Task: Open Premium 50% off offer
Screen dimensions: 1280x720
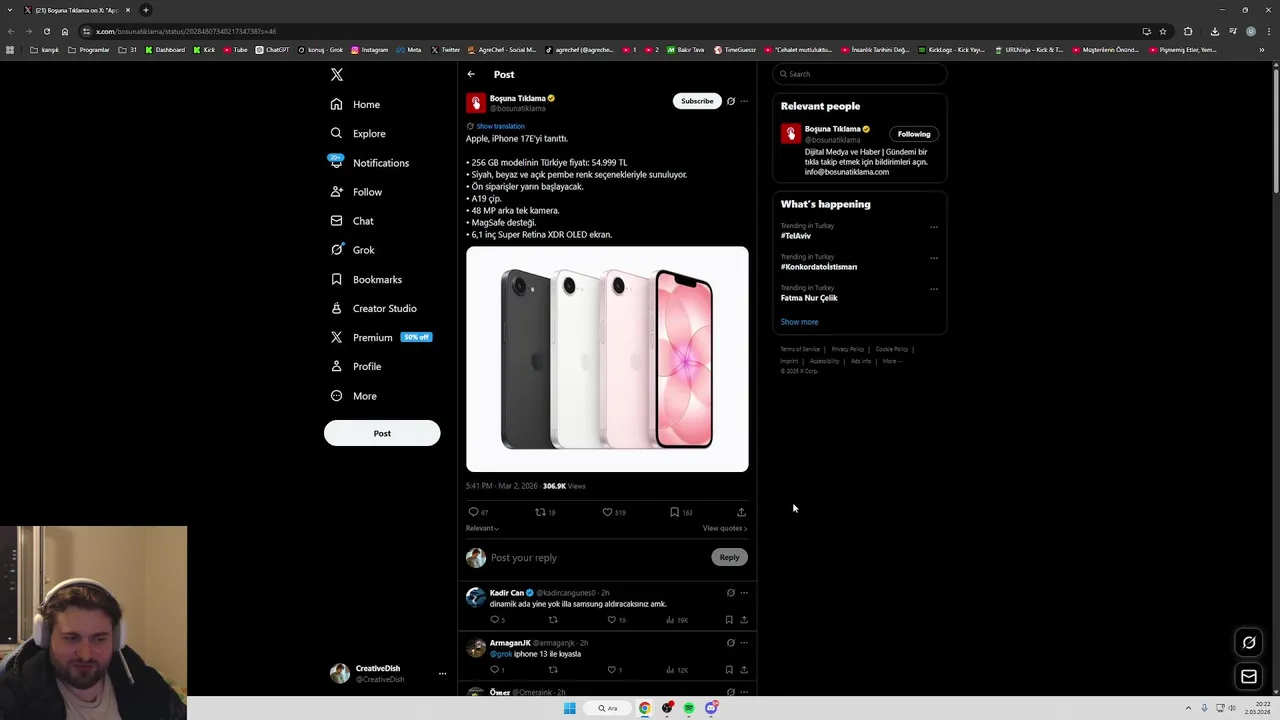Action: (381, 337)
